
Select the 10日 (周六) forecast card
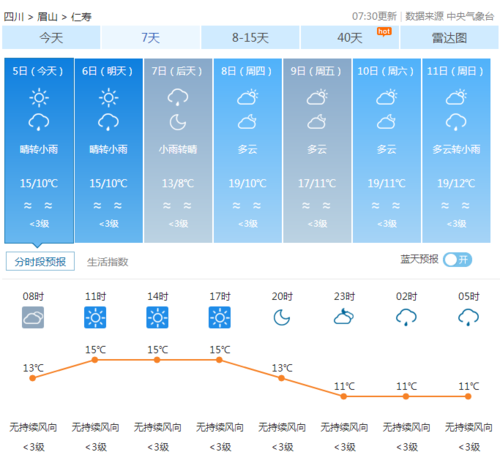pos(387,151)
